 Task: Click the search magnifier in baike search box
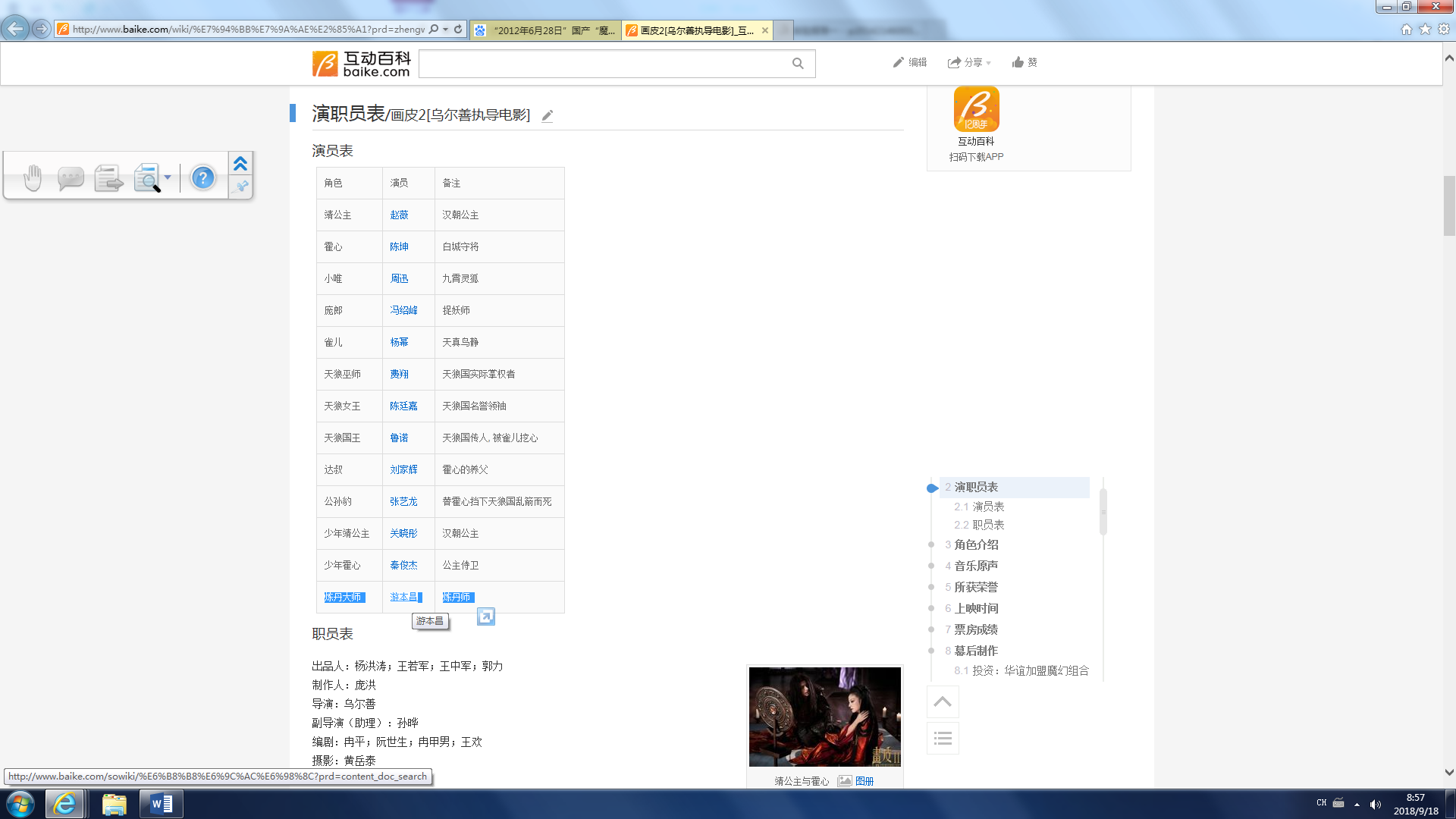tap(798, 64)
